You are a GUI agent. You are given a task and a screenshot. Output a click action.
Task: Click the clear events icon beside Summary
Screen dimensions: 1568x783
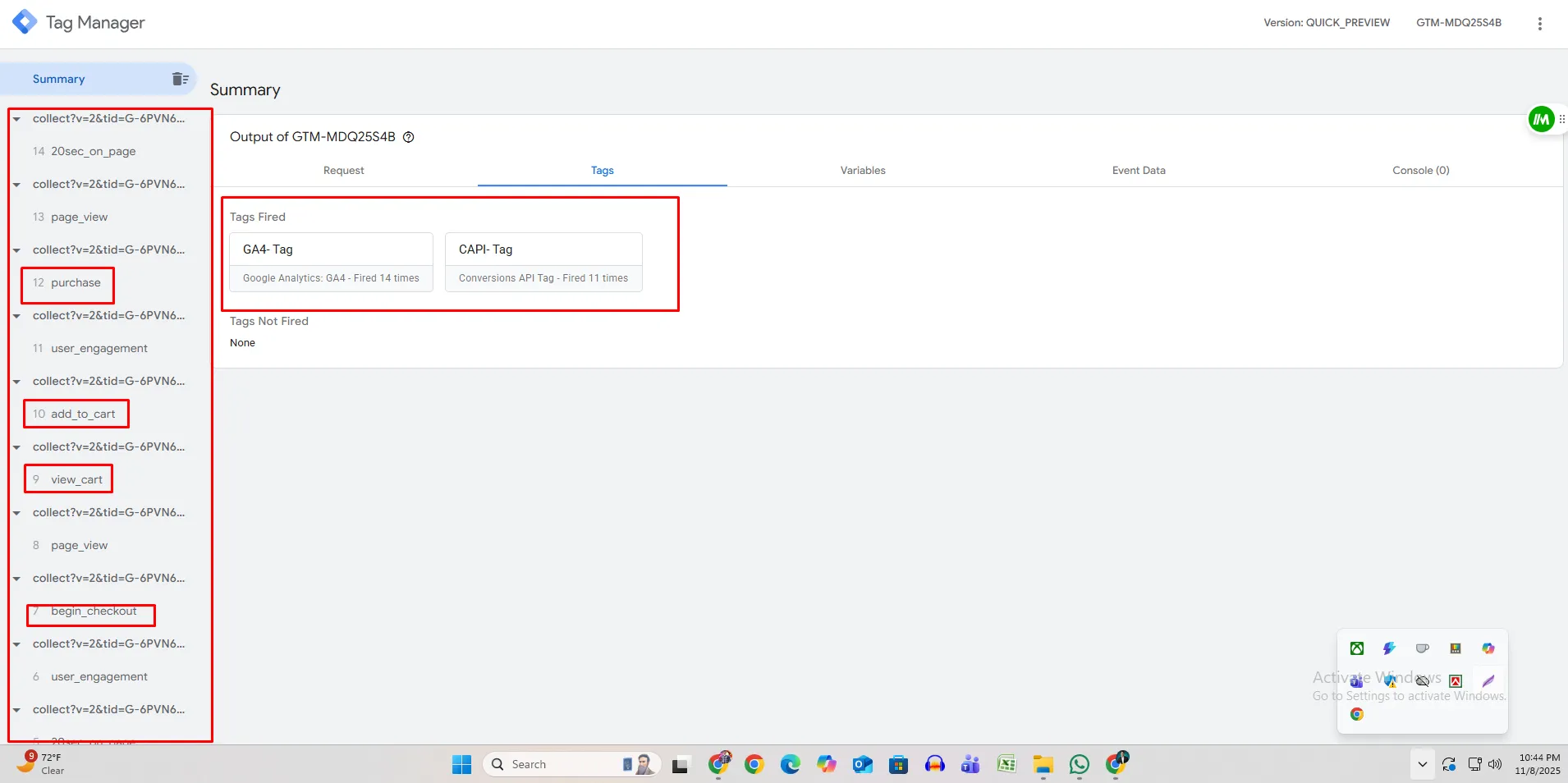[x=180, y=79]
